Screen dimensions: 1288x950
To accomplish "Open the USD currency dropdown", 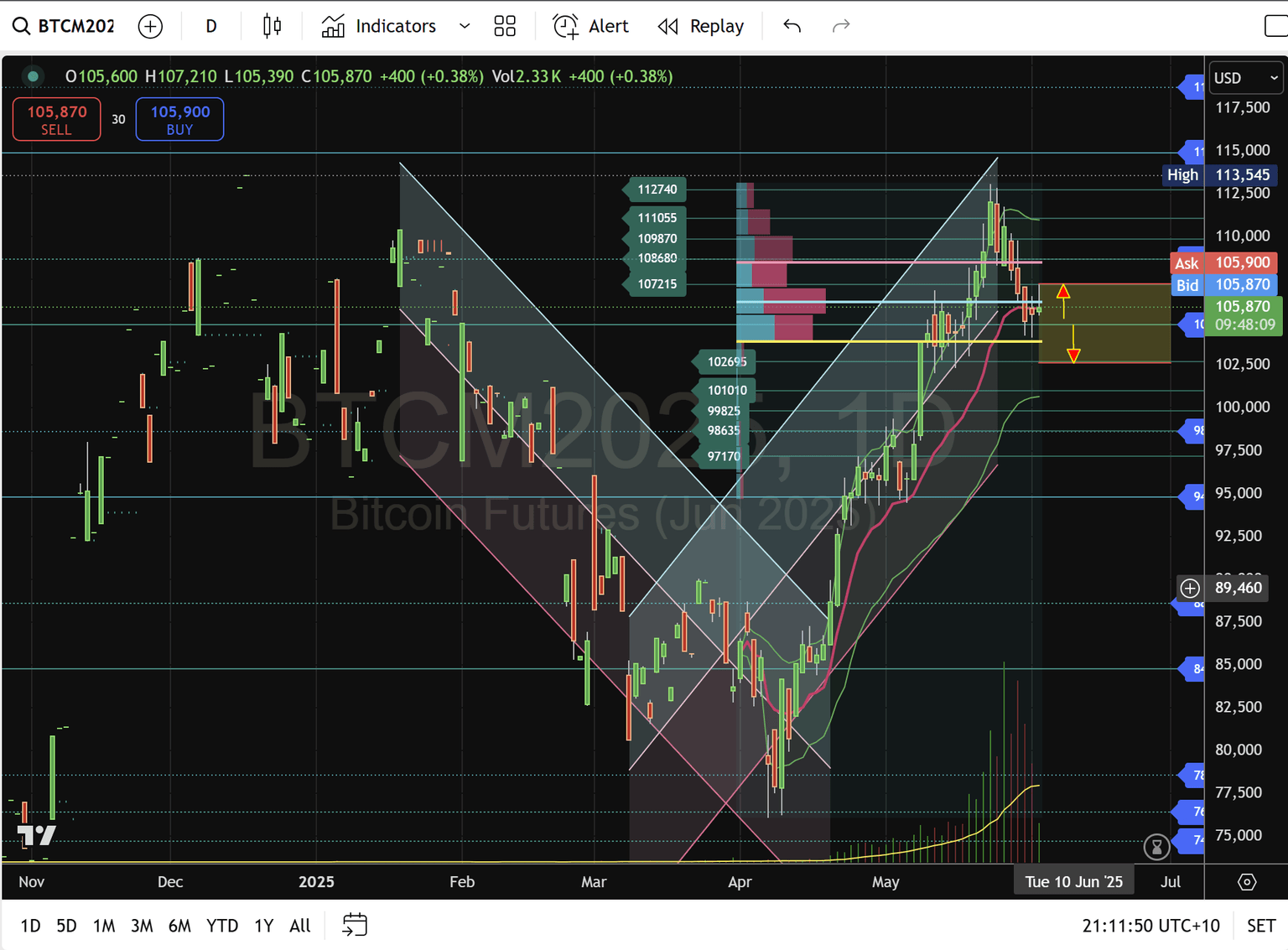I will point(1244,77).
